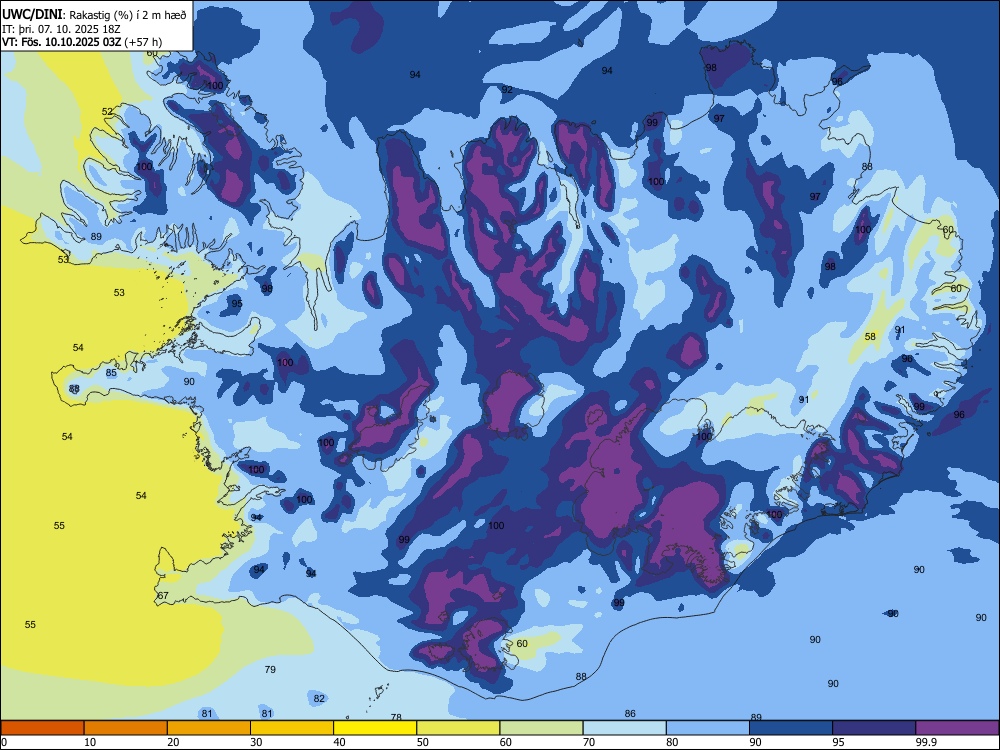Click the "0" legend scale label
This screenshot has height=750, width=1000.
click(x=4, y=742)
